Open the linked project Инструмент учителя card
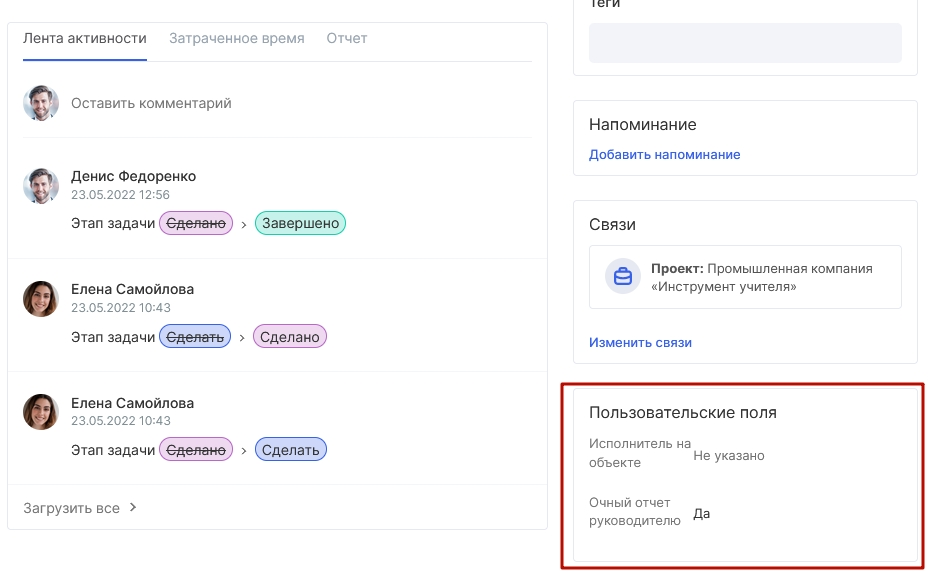The image size is (930, 572). point(745,277)
